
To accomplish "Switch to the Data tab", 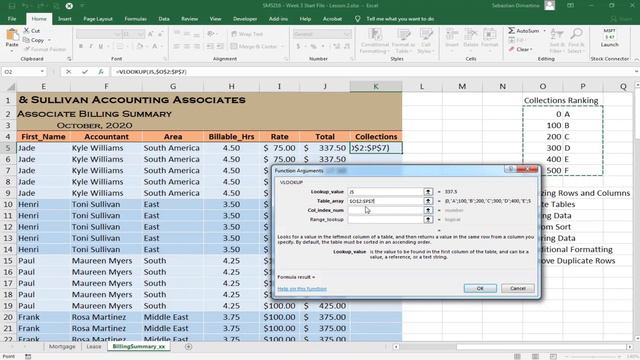I will (x=164, y=19).
